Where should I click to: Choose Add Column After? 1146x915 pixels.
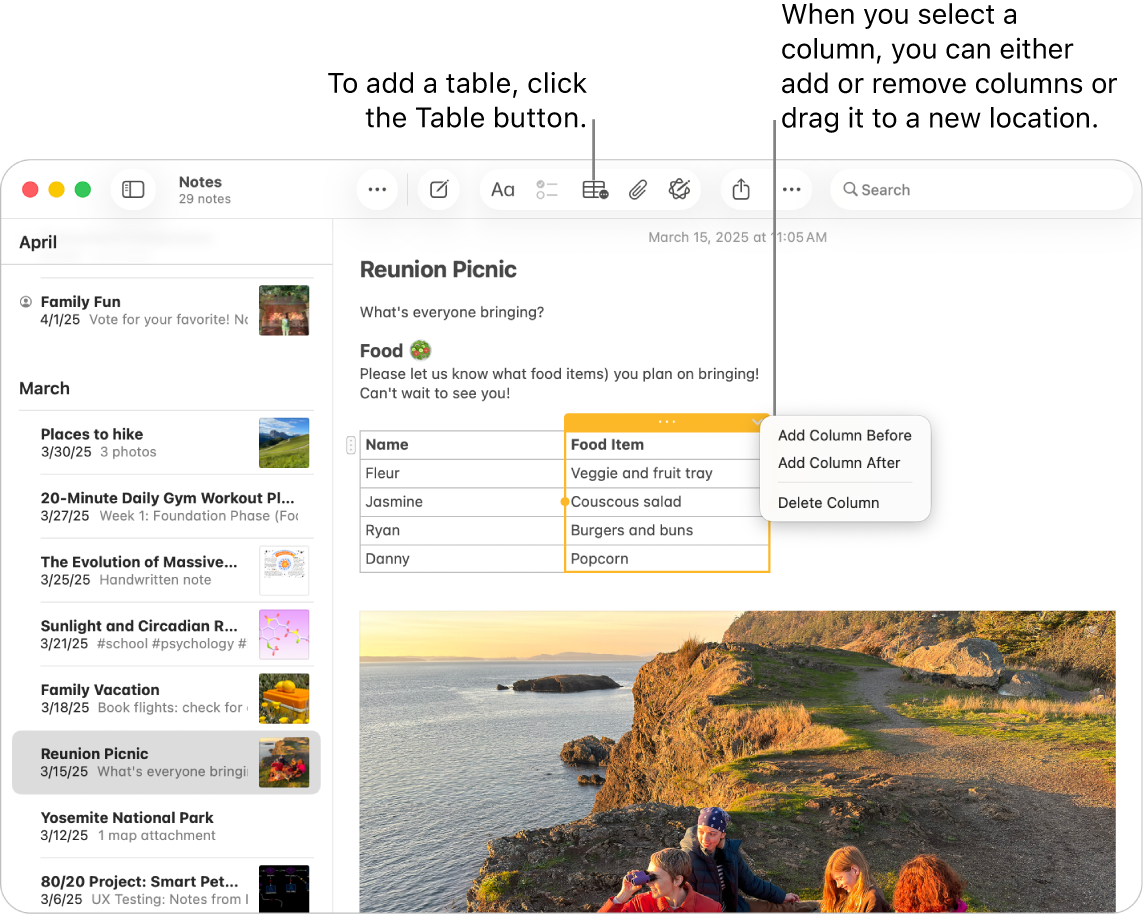(840, 463)
